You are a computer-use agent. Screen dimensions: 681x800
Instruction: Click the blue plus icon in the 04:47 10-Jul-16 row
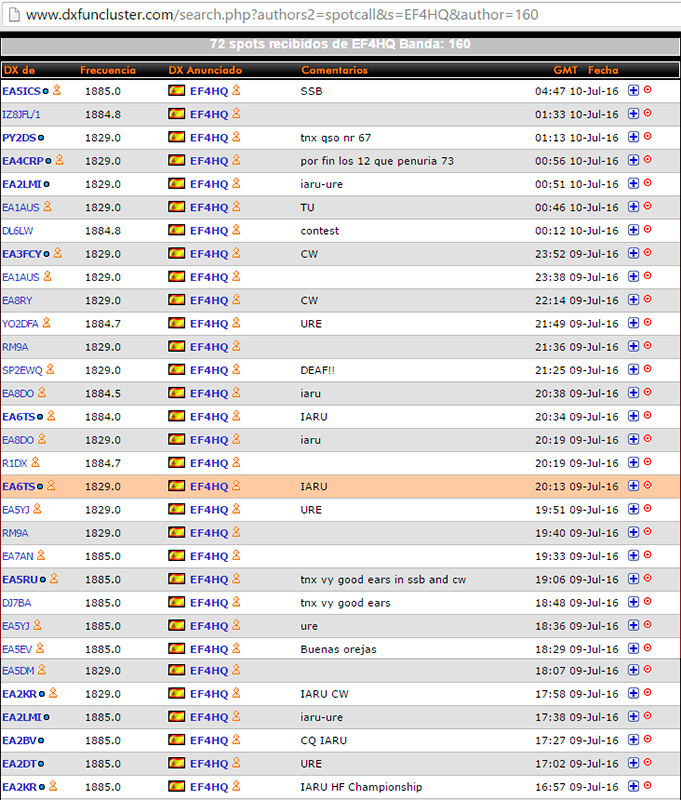(x=633, y=90)
